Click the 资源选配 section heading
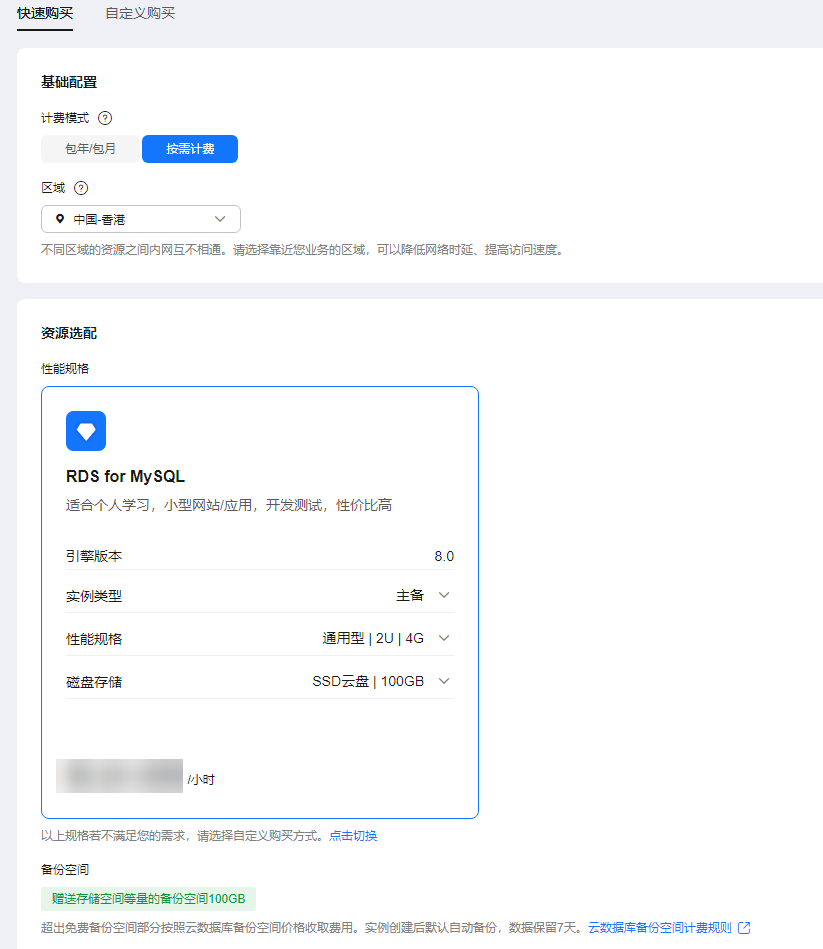The height and width of the screenshot is (949, 823). [x=69, y=333]
